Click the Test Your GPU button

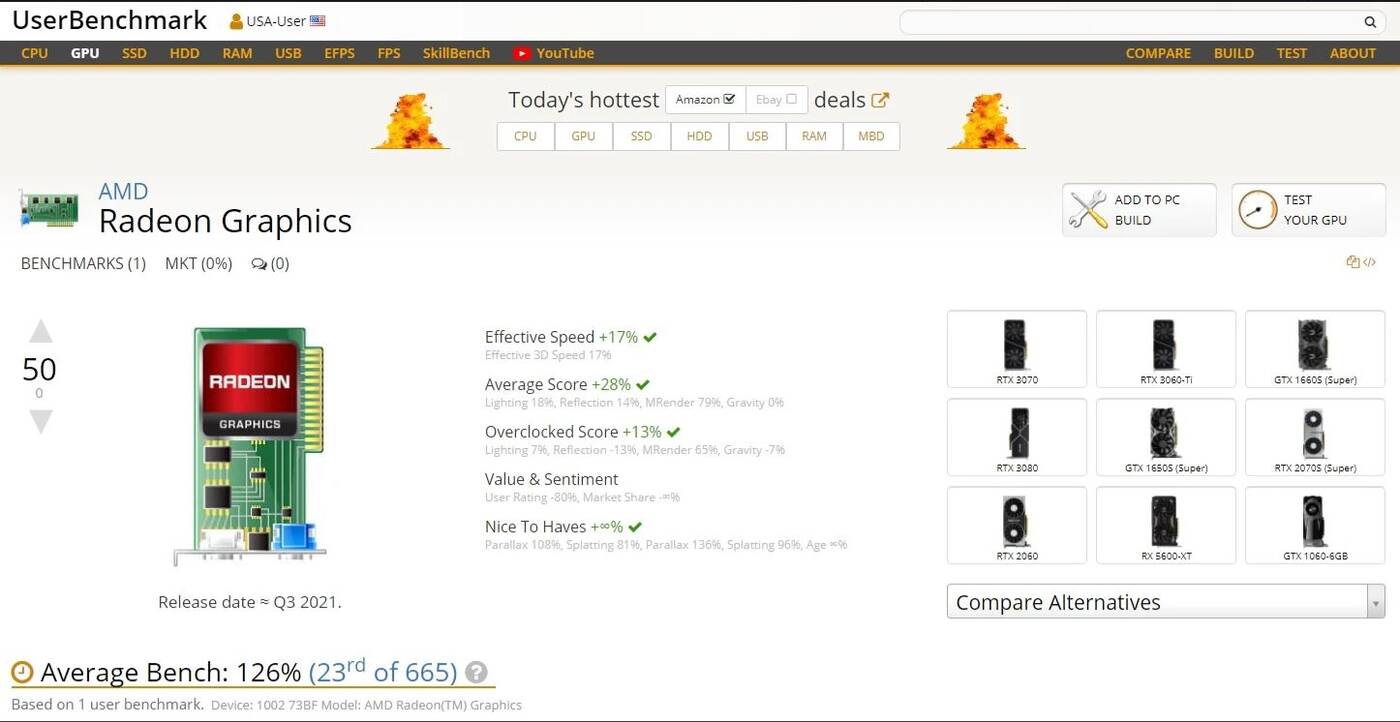tap(1308, 210)
